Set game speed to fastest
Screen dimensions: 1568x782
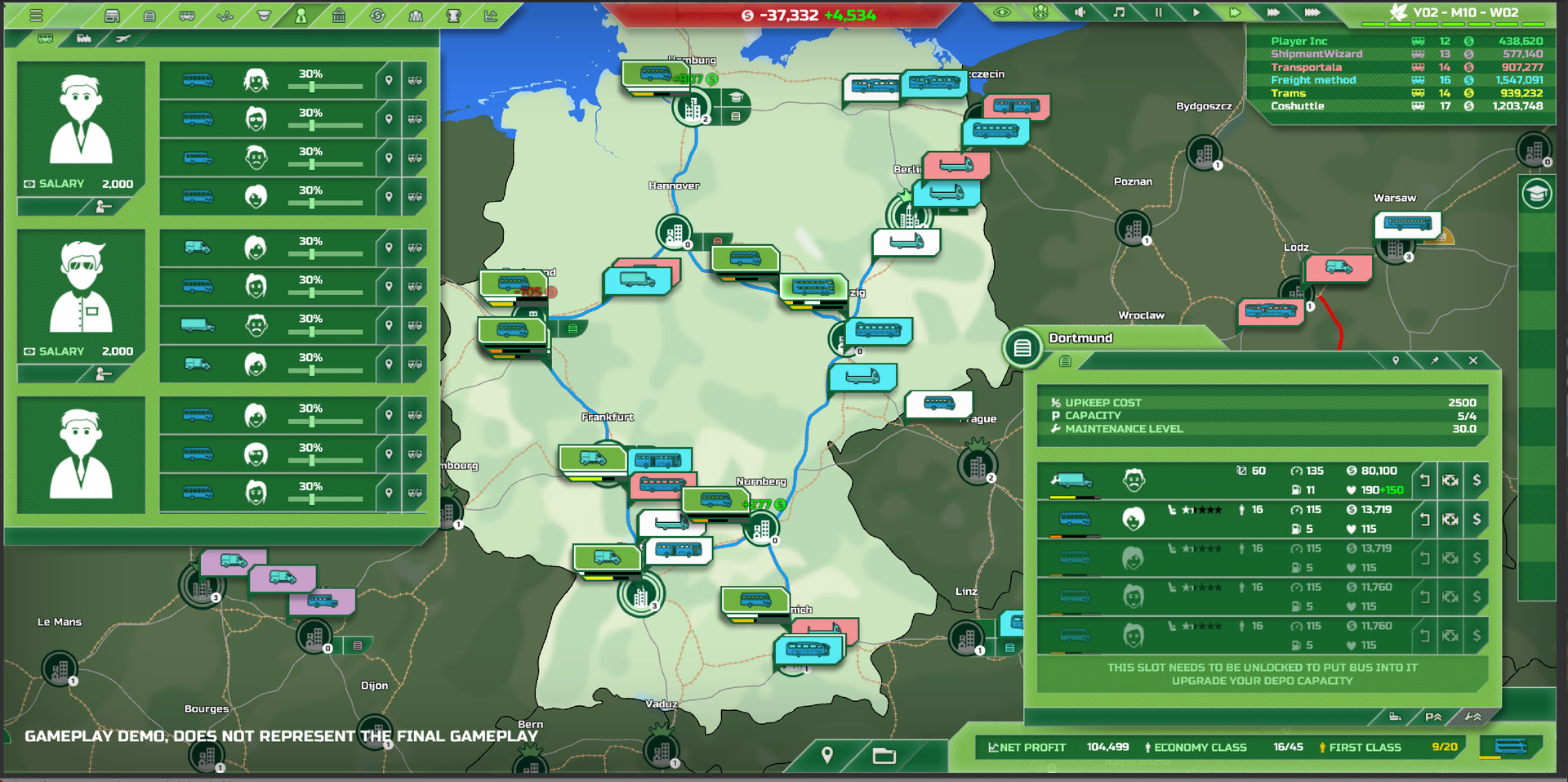(1312, 12)
